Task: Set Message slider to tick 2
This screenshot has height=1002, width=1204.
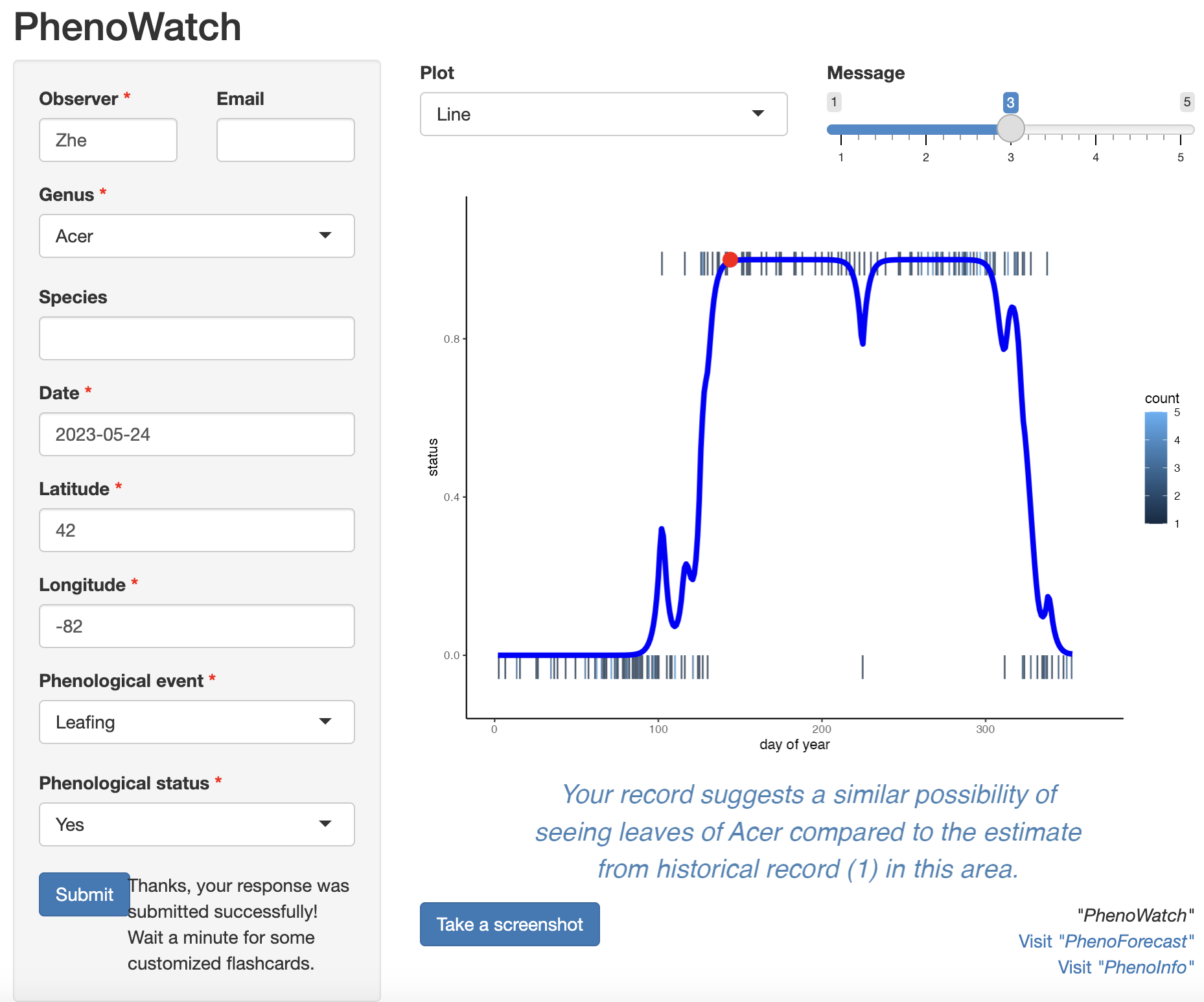Action: 926,129
